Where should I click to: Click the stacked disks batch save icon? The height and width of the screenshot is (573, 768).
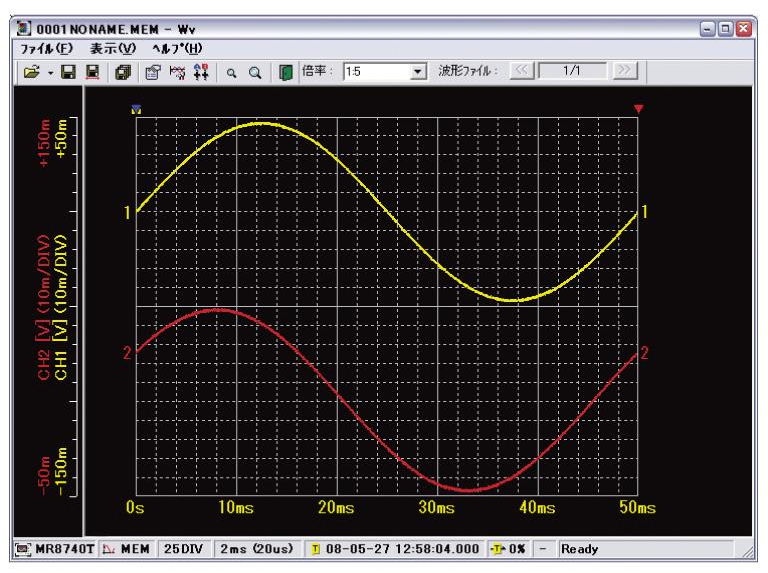tap(122, 72)
